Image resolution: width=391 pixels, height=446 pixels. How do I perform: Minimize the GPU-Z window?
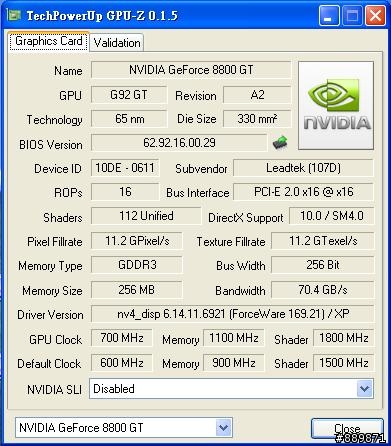[329, 16]
